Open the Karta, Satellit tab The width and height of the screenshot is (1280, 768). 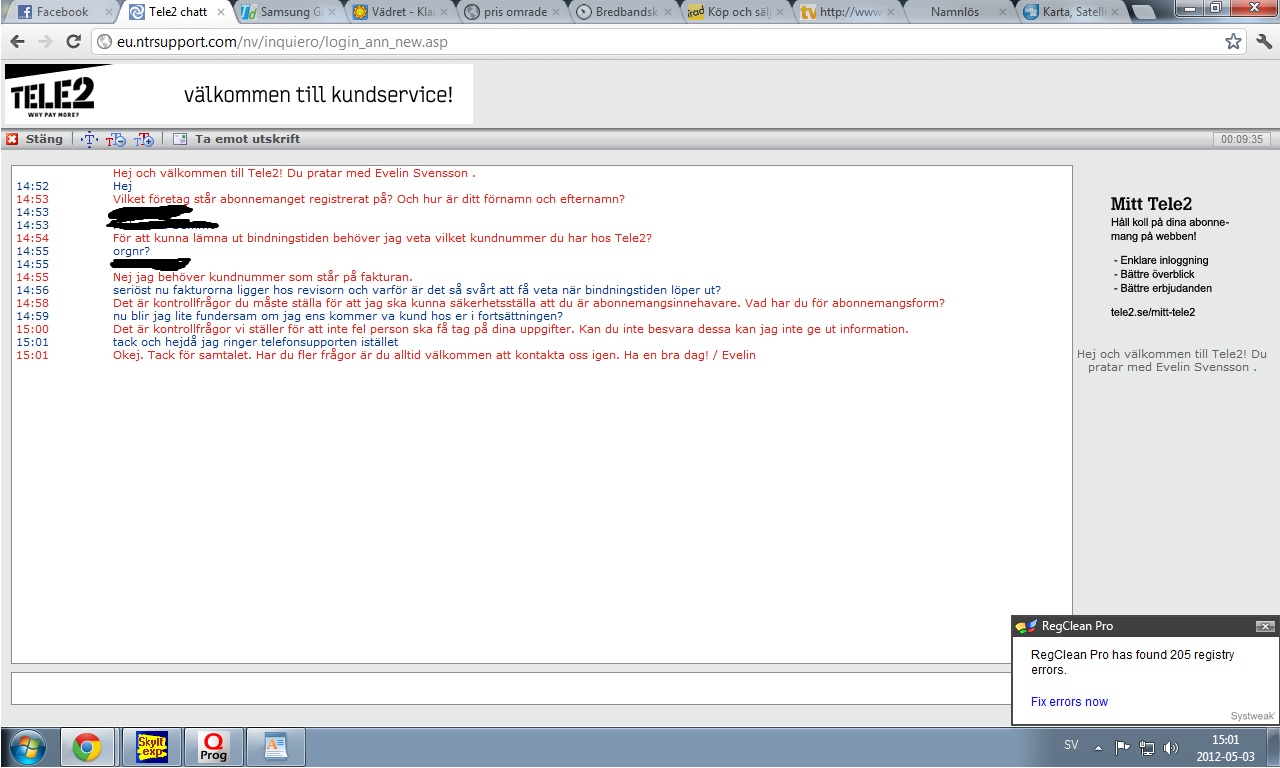tap(1068, 13)
